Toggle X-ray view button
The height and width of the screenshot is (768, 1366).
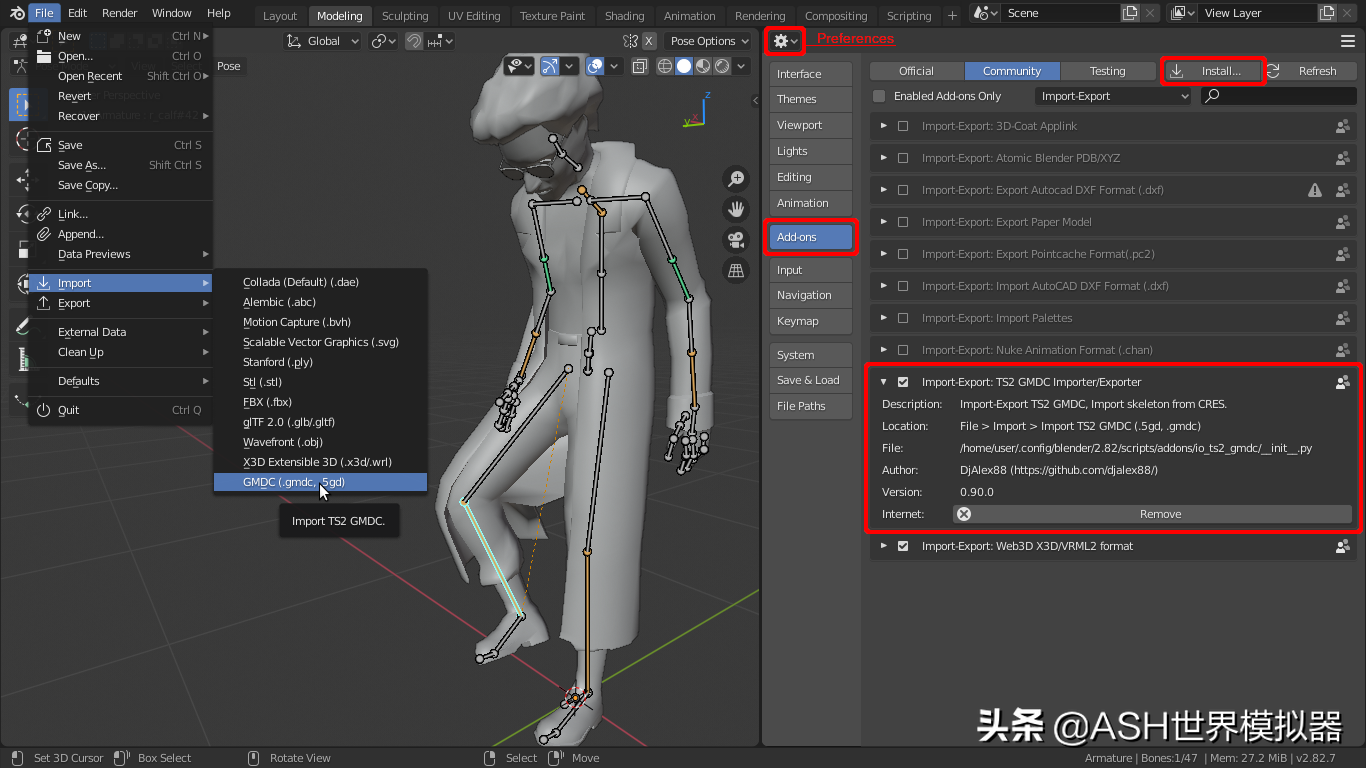pos(639,66)
